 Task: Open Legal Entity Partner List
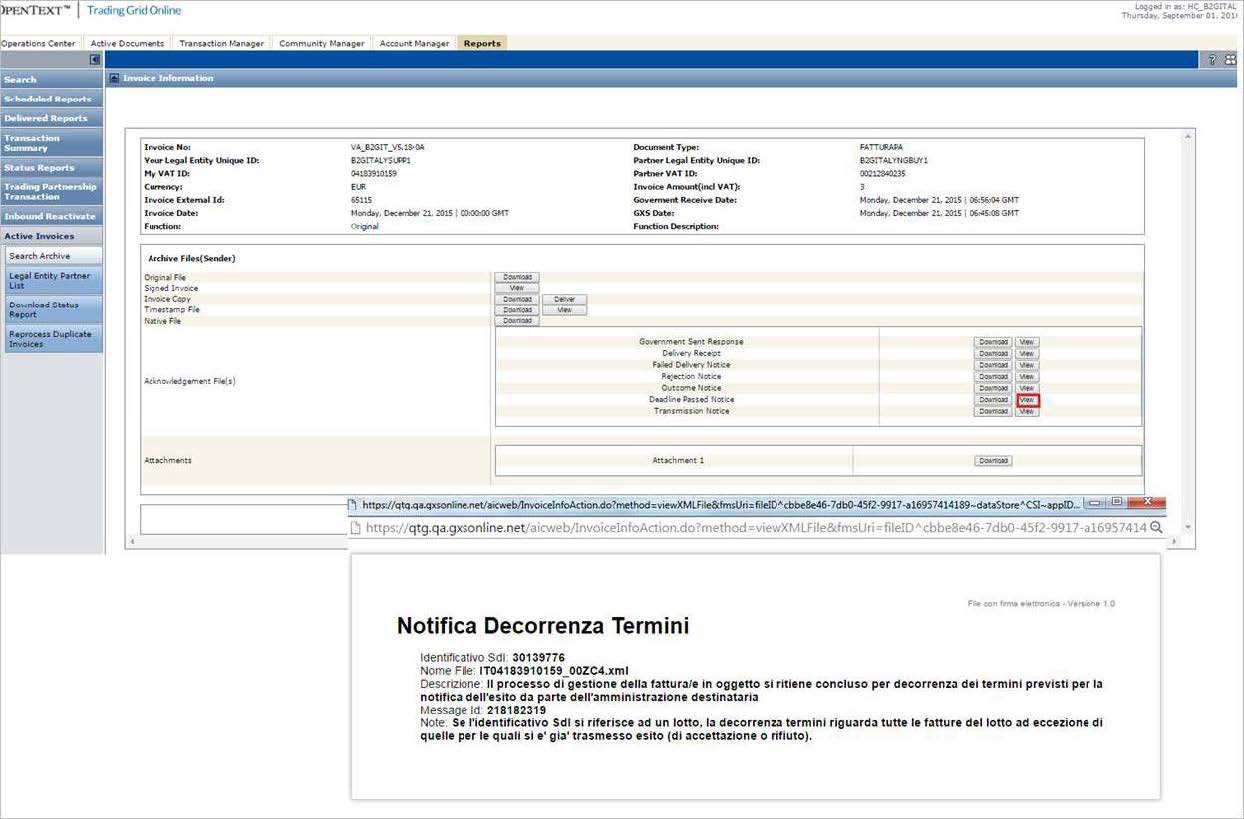pyautogui.click(x=53, y=280)
